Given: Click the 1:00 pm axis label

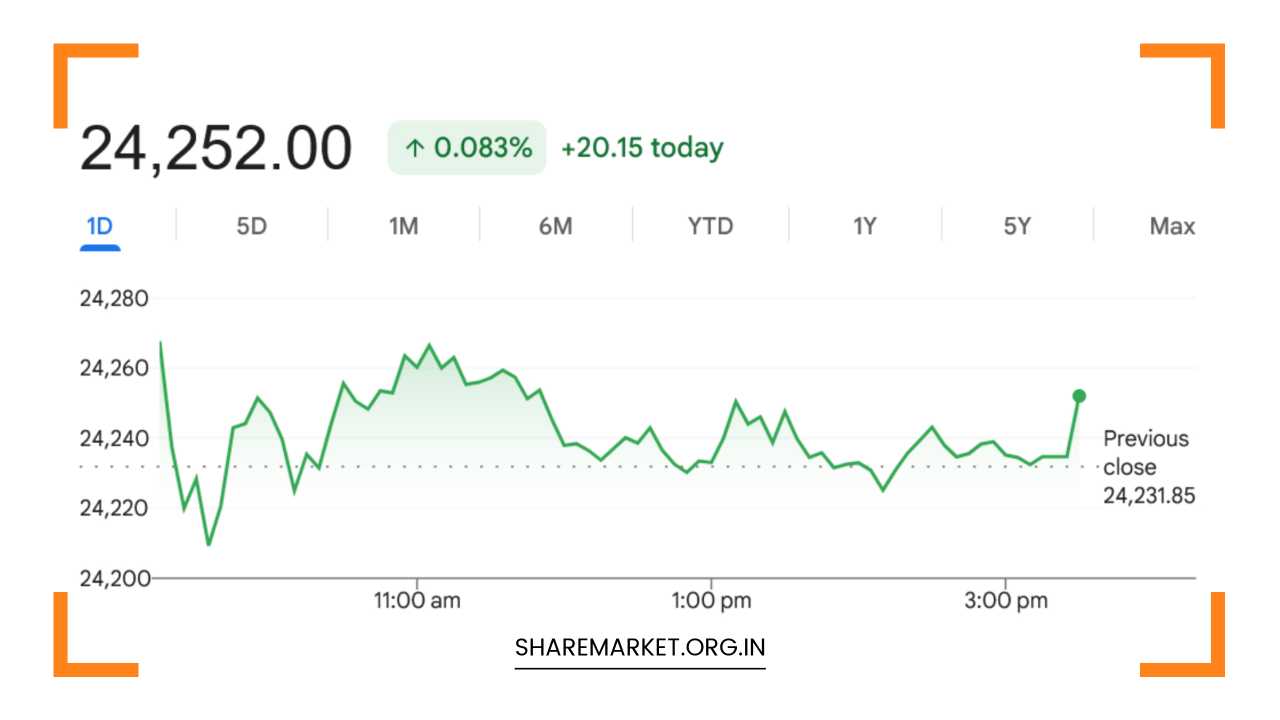Looking at the screenshot, I should click(x=711, y=601).
